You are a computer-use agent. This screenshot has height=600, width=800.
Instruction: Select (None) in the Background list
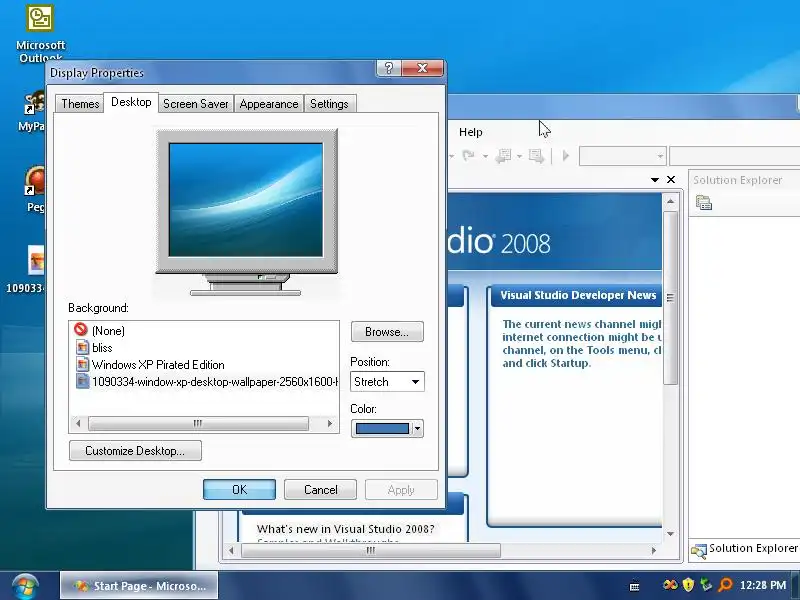tap(108, 331)
